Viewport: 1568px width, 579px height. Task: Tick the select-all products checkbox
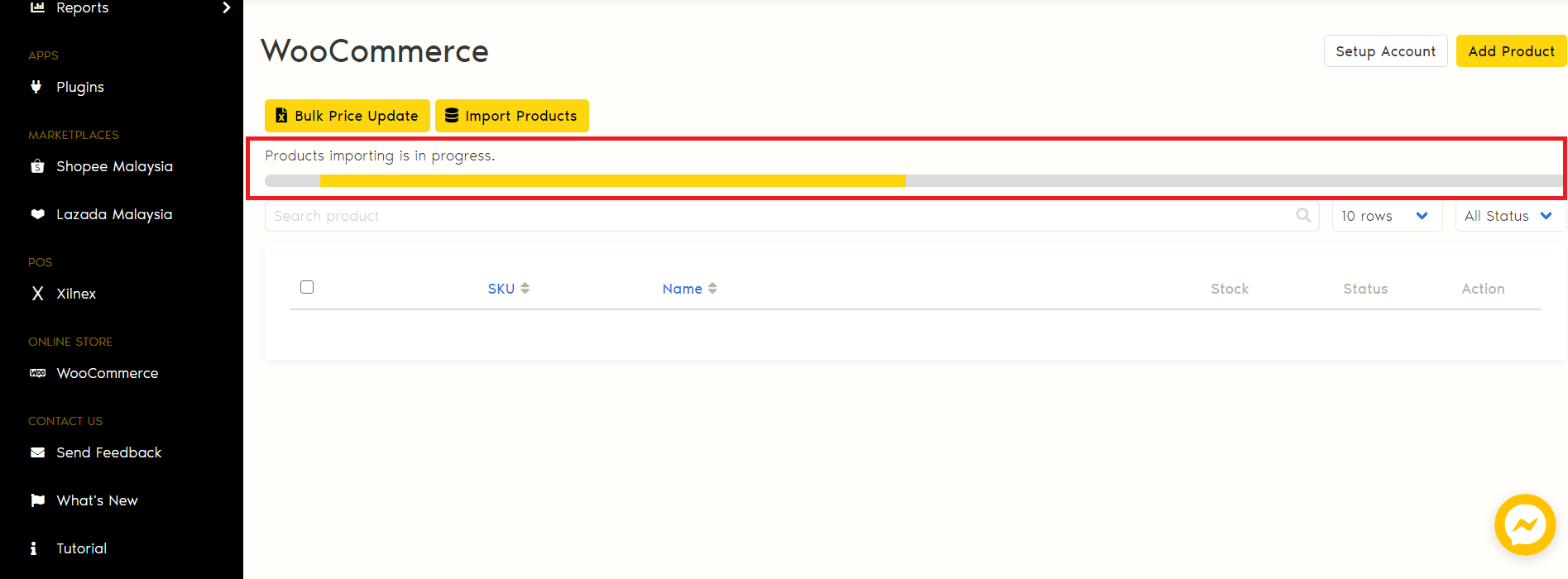coord(307,287)
